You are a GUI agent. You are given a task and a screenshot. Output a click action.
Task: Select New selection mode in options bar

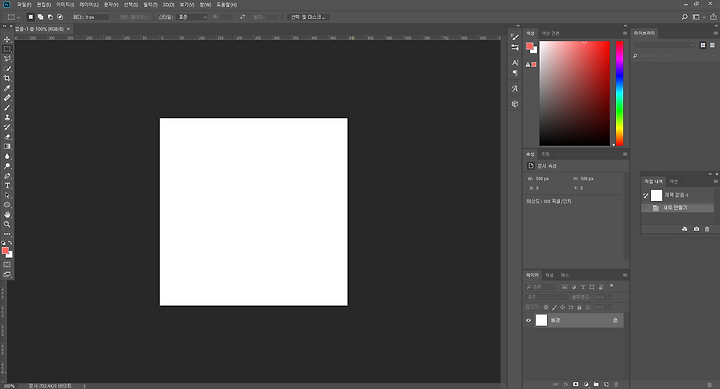point(31,17)
